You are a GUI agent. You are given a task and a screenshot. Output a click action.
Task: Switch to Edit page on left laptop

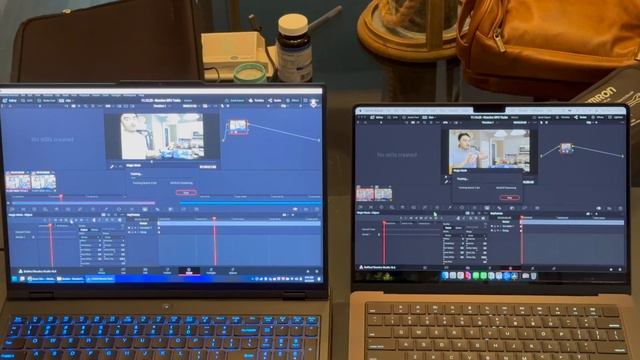(145, 271)
